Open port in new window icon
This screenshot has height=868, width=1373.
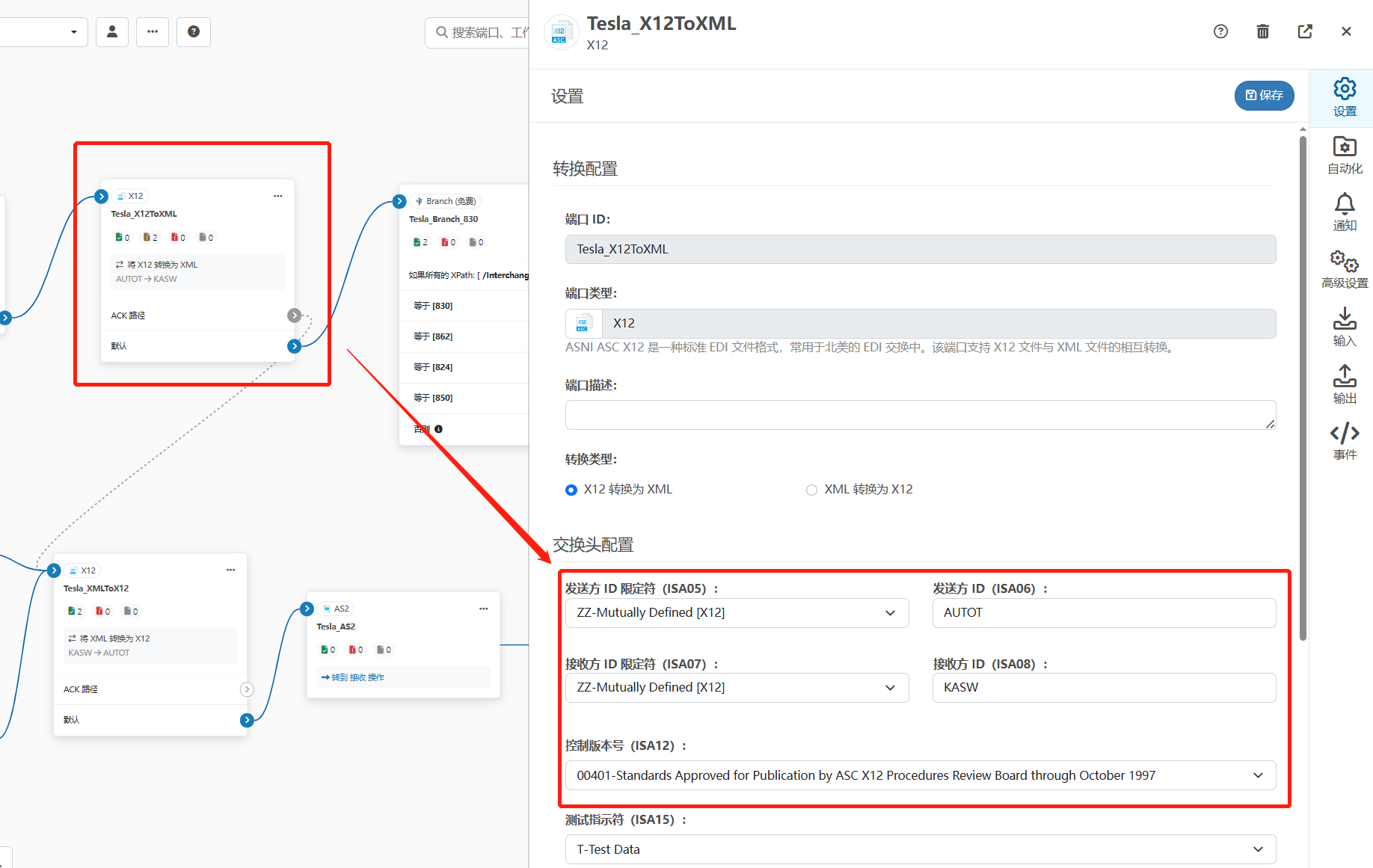1304,31
